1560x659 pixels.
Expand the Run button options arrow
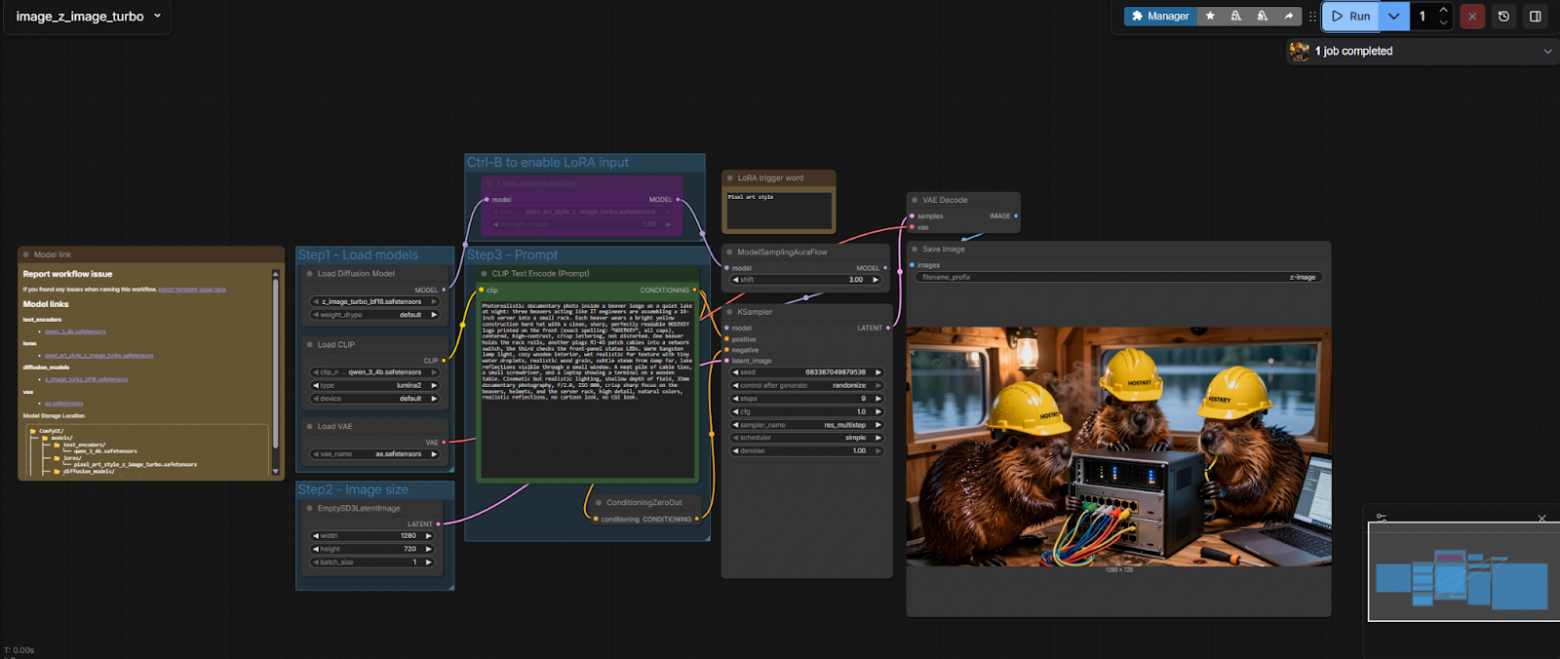[1393, 16]
